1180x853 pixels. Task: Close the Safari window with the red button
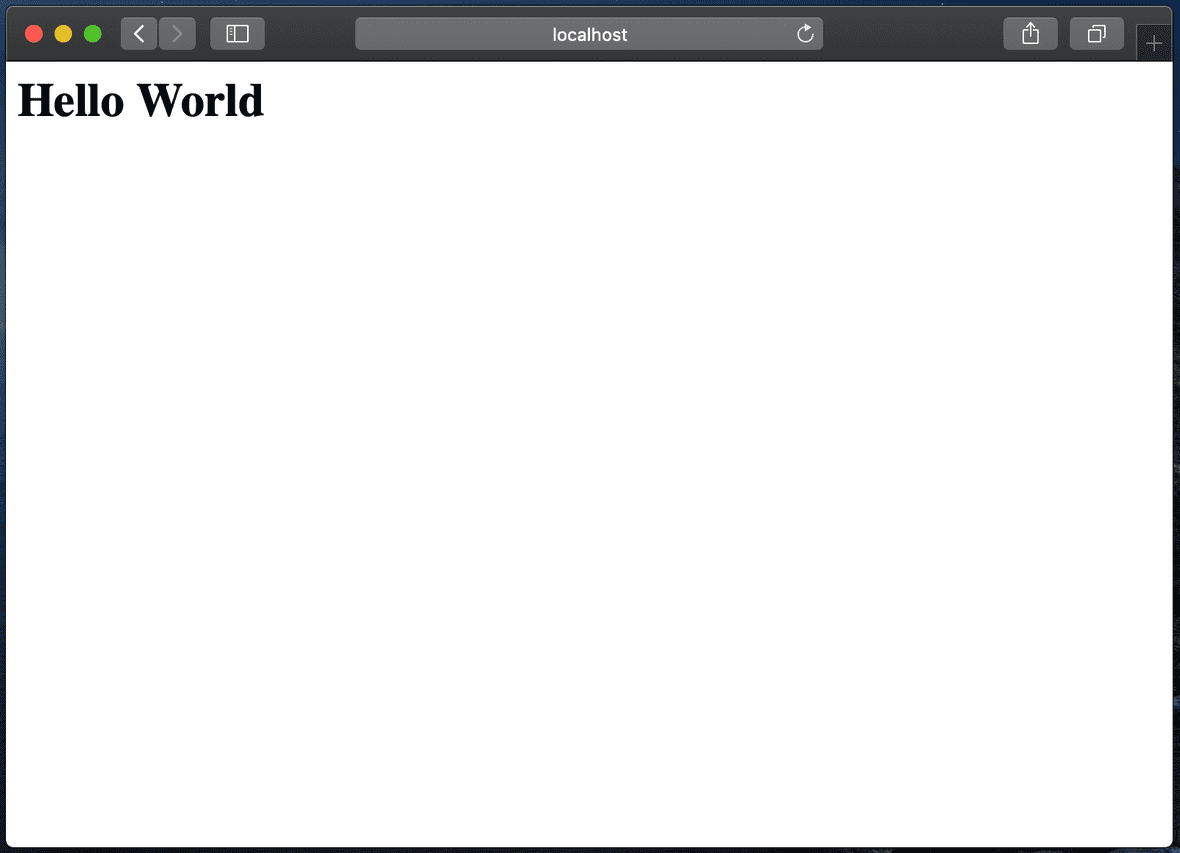(33, 34)
